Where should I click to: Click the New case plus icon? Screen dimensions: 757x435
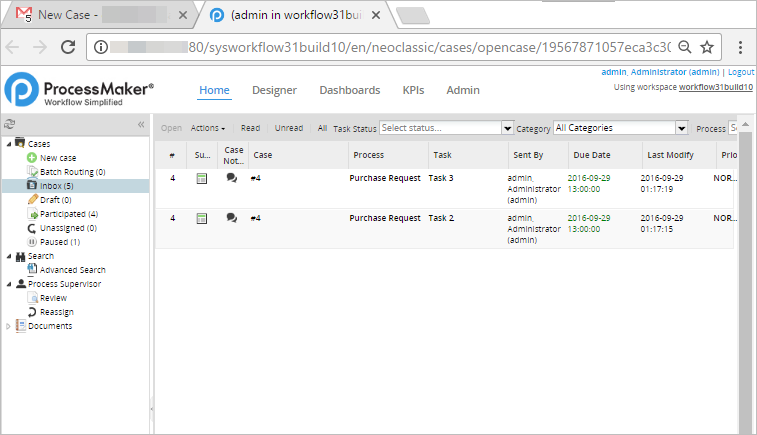tap(32, 158)
